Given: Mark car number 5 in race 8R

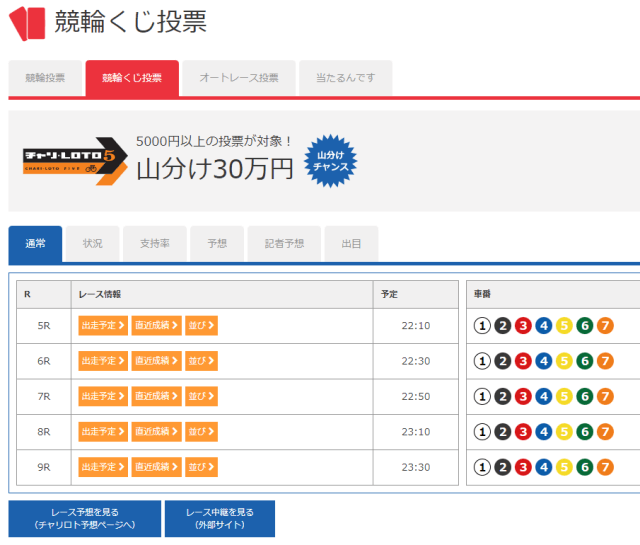Looking at the screenshot, I should click(564, 432).
